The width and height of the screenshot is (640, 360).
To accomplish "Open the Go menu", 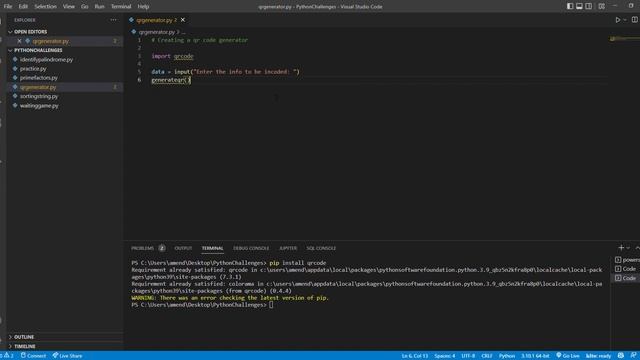I will (84, 7).
